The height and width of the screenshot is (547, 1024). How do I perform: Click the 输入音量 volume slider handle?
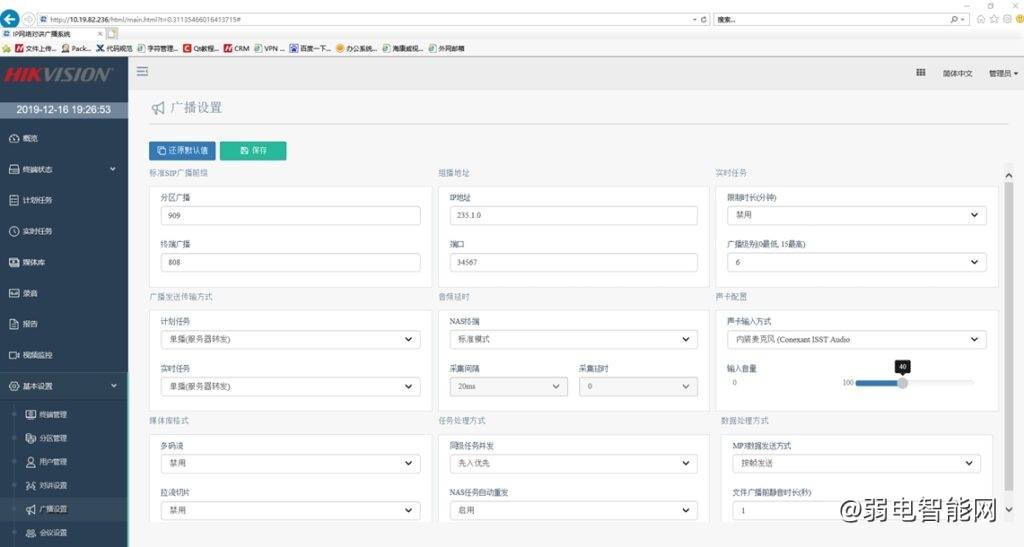click(903, 383)
